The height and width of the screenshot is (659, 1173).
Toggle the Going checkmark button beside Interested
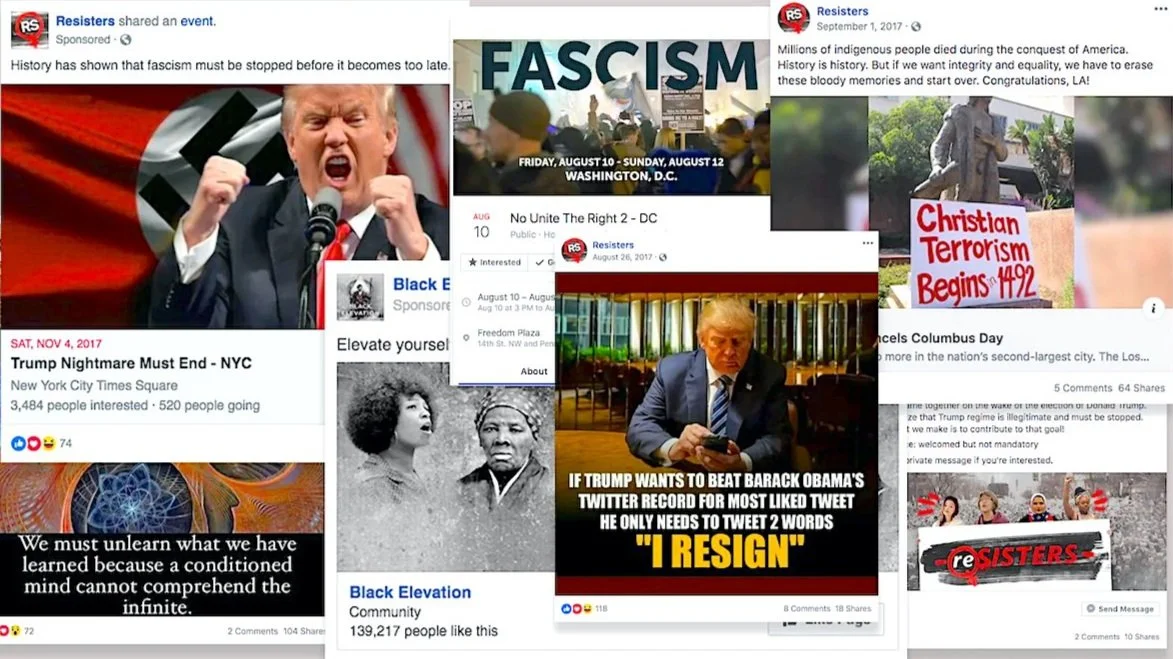click(x=543, y=263)
